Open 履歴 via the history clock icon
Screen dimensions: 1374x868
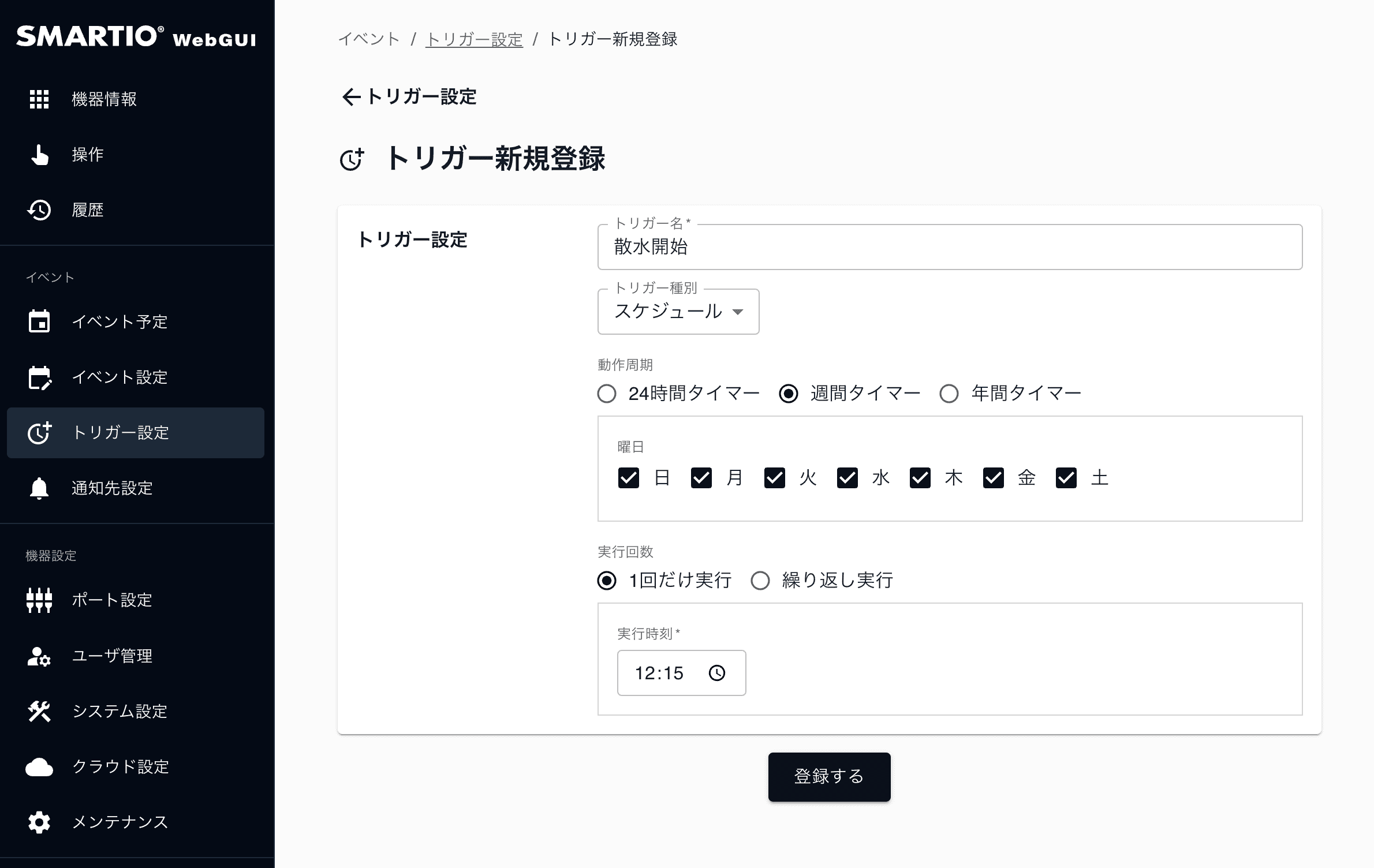39,210
